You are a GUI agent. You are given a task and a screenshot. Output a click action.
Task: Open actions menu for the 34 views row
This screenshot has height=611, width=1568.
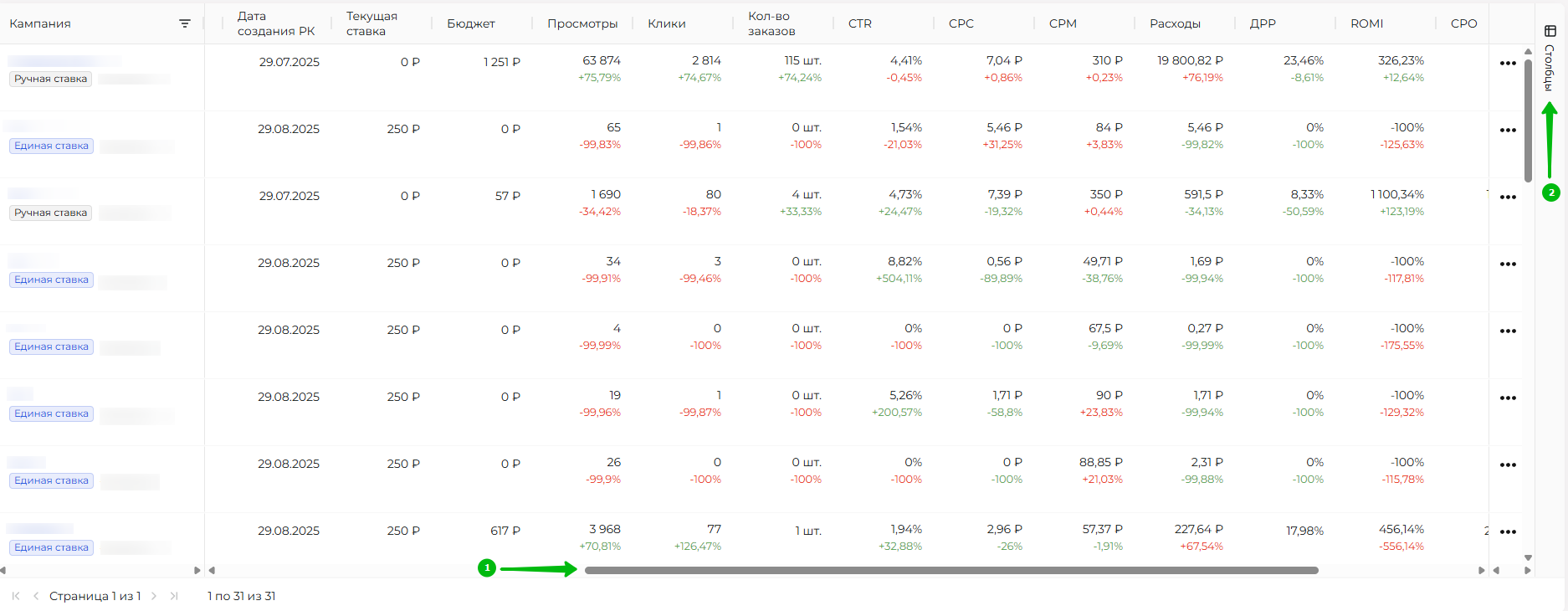point(1508,264)
